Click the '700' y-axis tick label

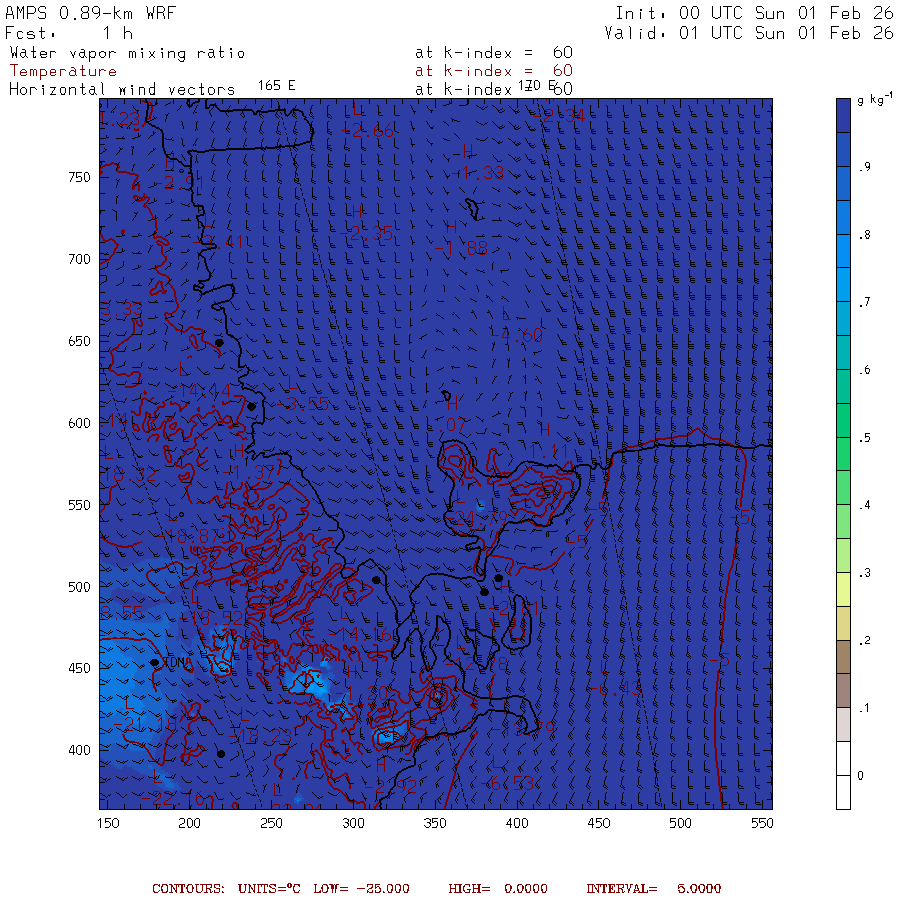click(79, 259)
